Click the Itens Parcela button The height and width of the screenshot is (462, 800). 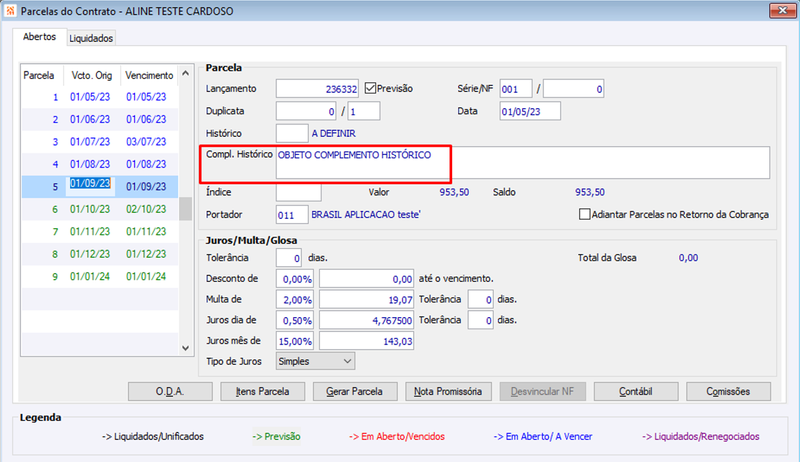point(262,392)
